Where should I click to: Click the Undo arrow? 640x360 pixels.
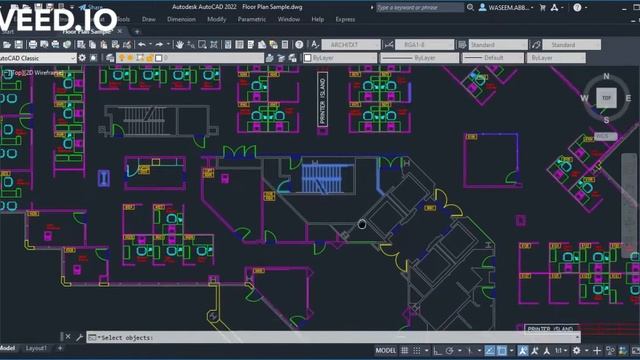(142, 44)
